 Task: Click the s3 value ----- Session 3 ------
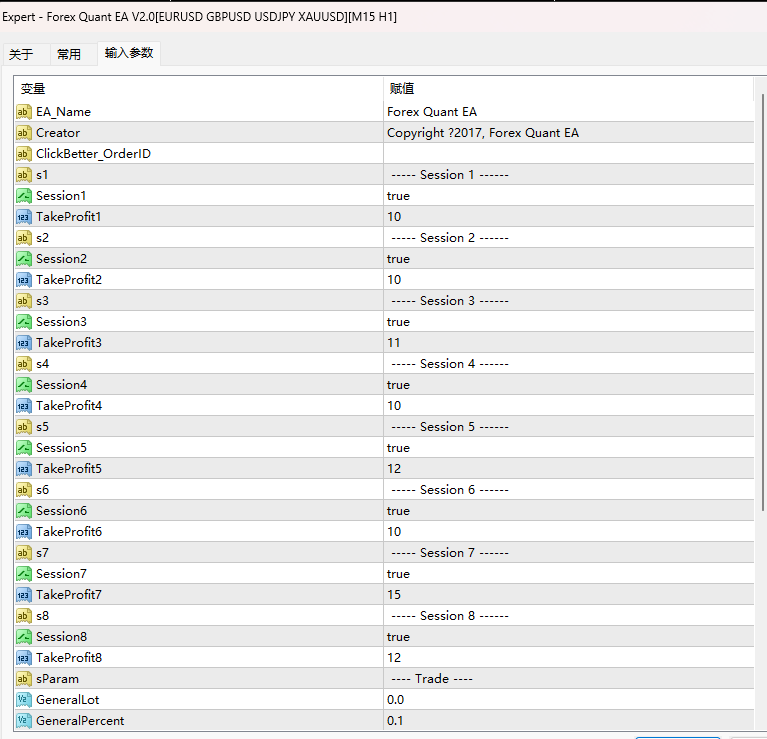(450, 301)
